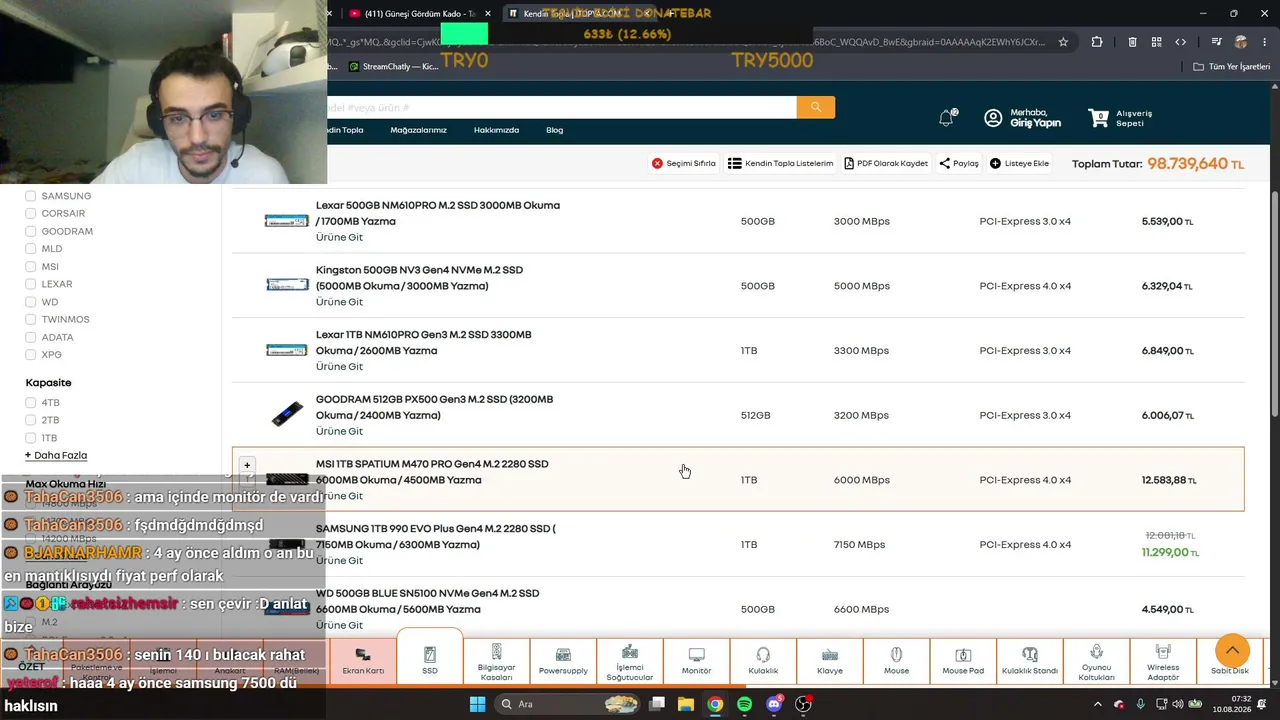
Task: Expand more capacity options with Daha Fazla
Action: point(56,455)
